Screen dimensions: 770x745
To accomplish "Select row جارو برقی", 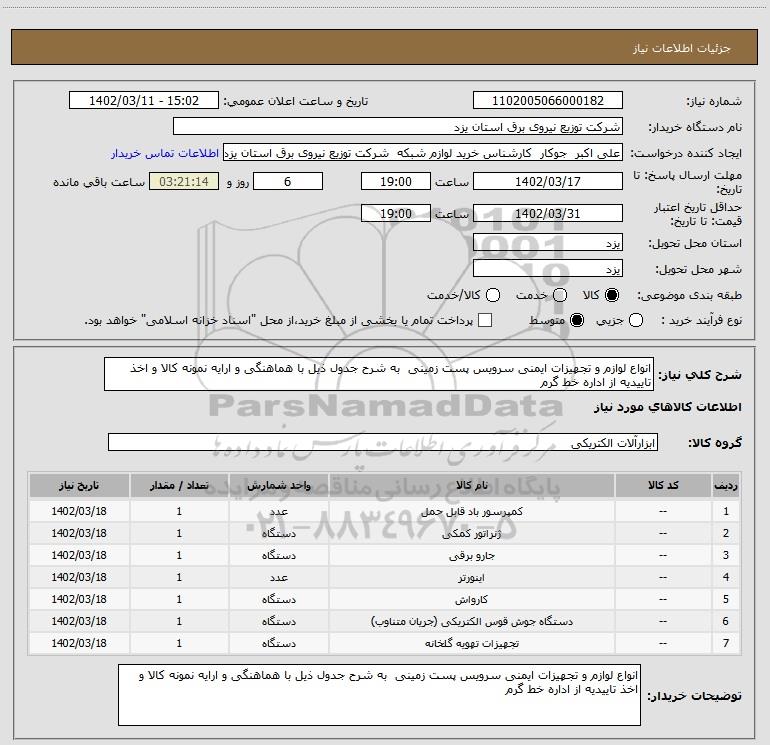I will coord(384,555).
